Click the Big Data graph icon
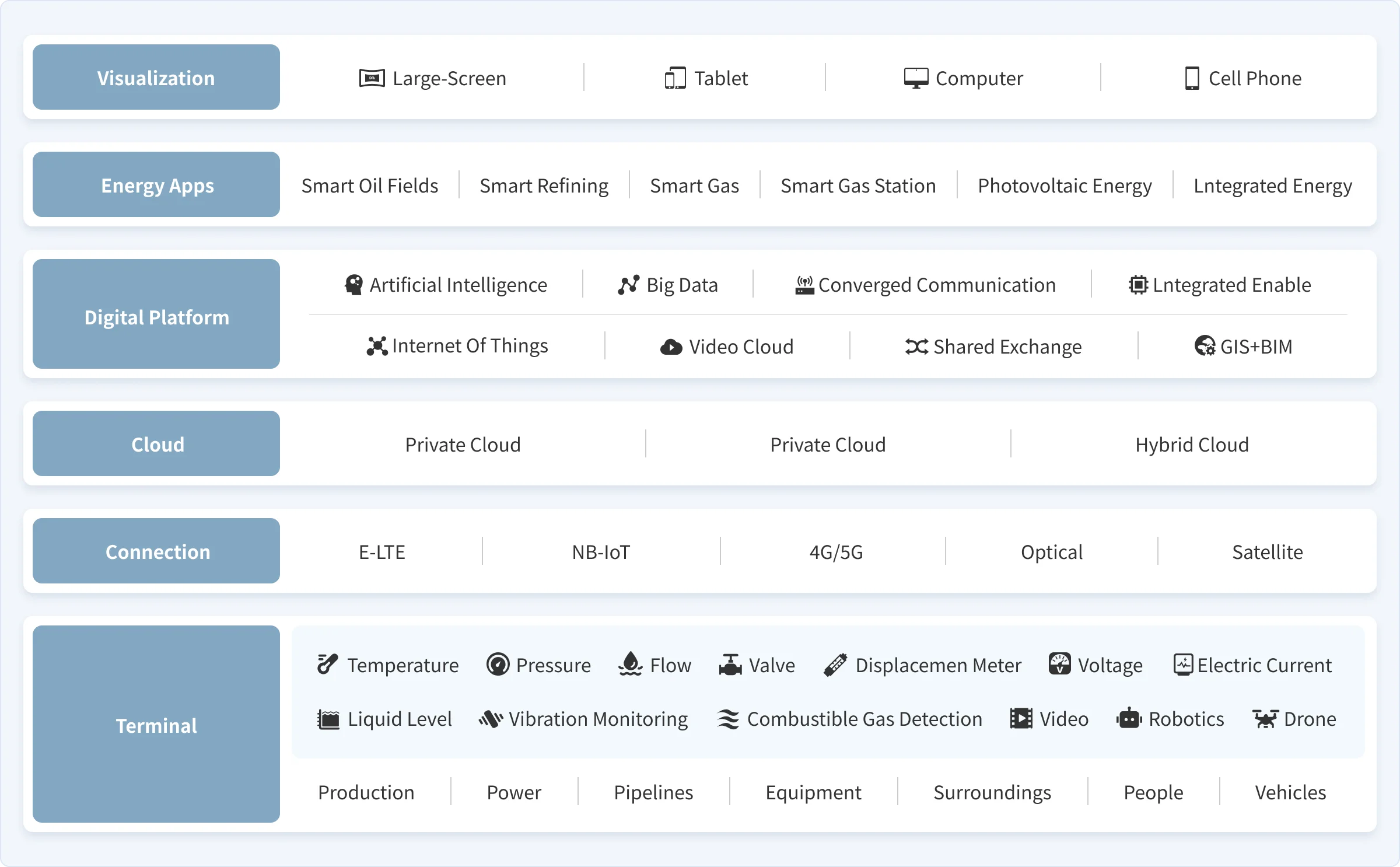Image resolution: width=1400 pixels, height=867 pixels. 628,285
